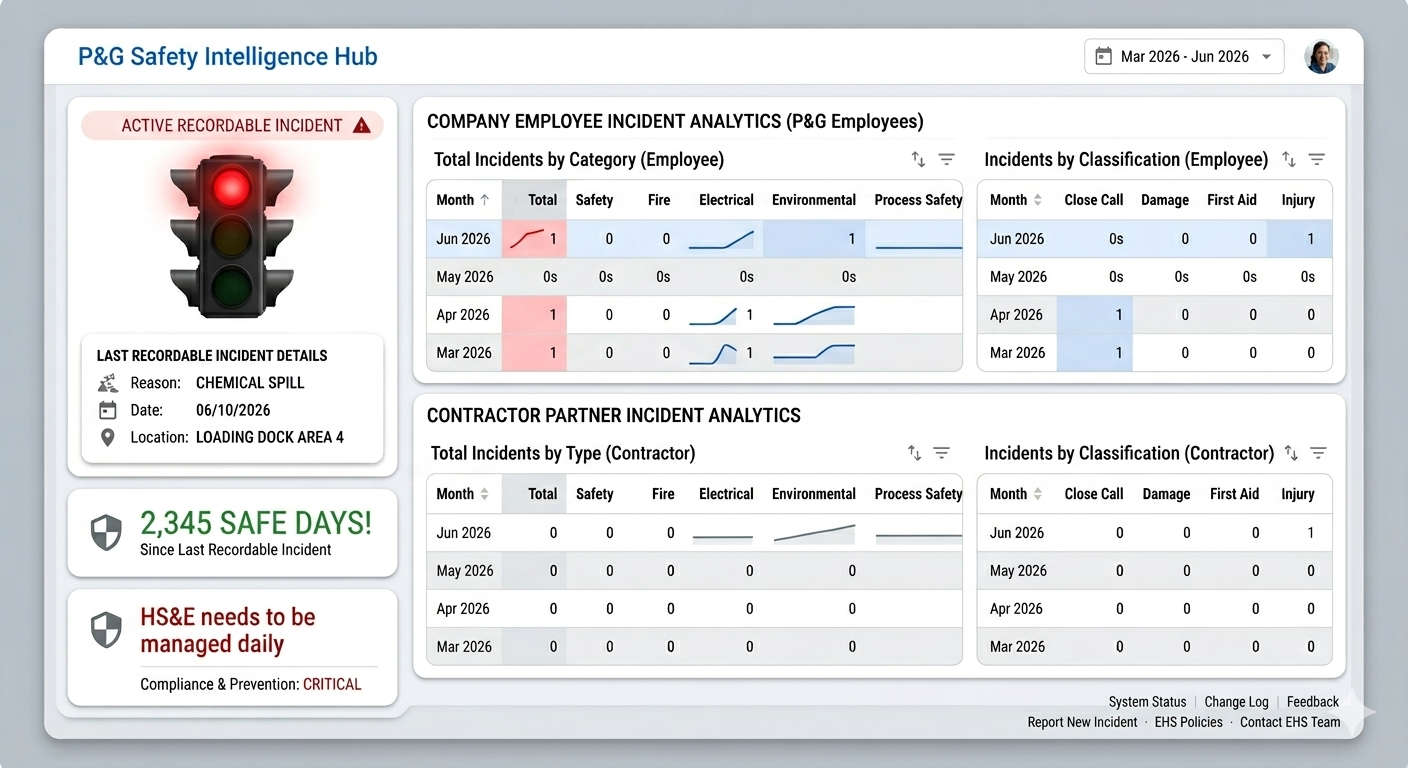
Task: Click the Contact EHS Team link
Action: coord(1290,722)
